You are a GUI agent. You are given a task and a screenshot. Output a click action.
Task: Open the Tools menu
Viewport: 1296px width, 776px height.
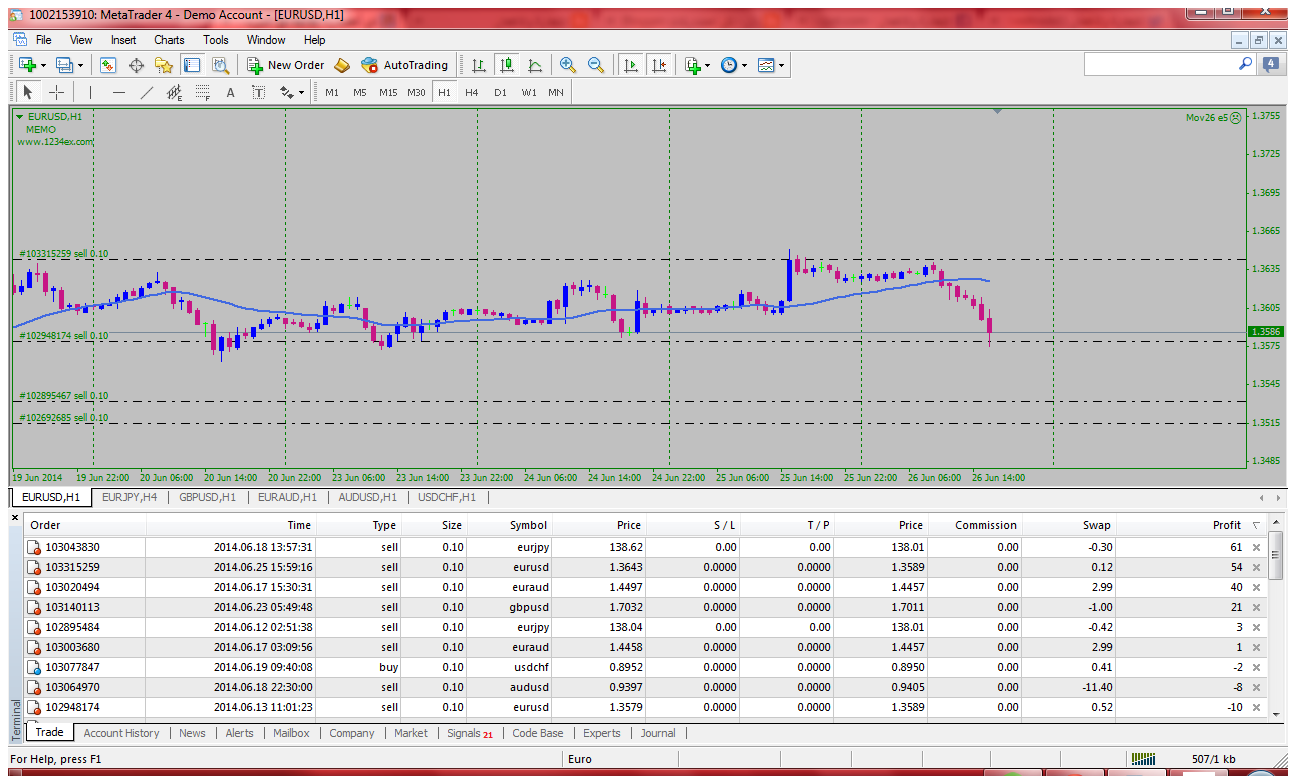pos(216,40)
